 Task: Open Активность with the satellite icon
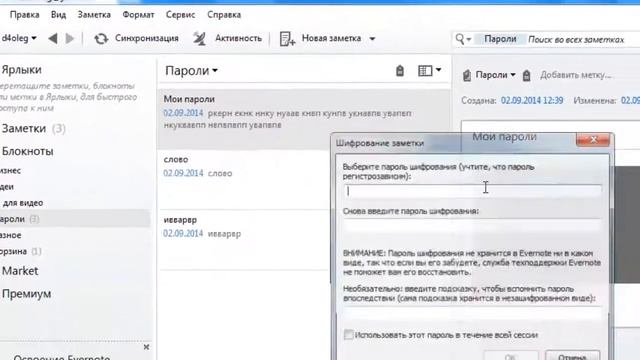click(x=200, y=39)
